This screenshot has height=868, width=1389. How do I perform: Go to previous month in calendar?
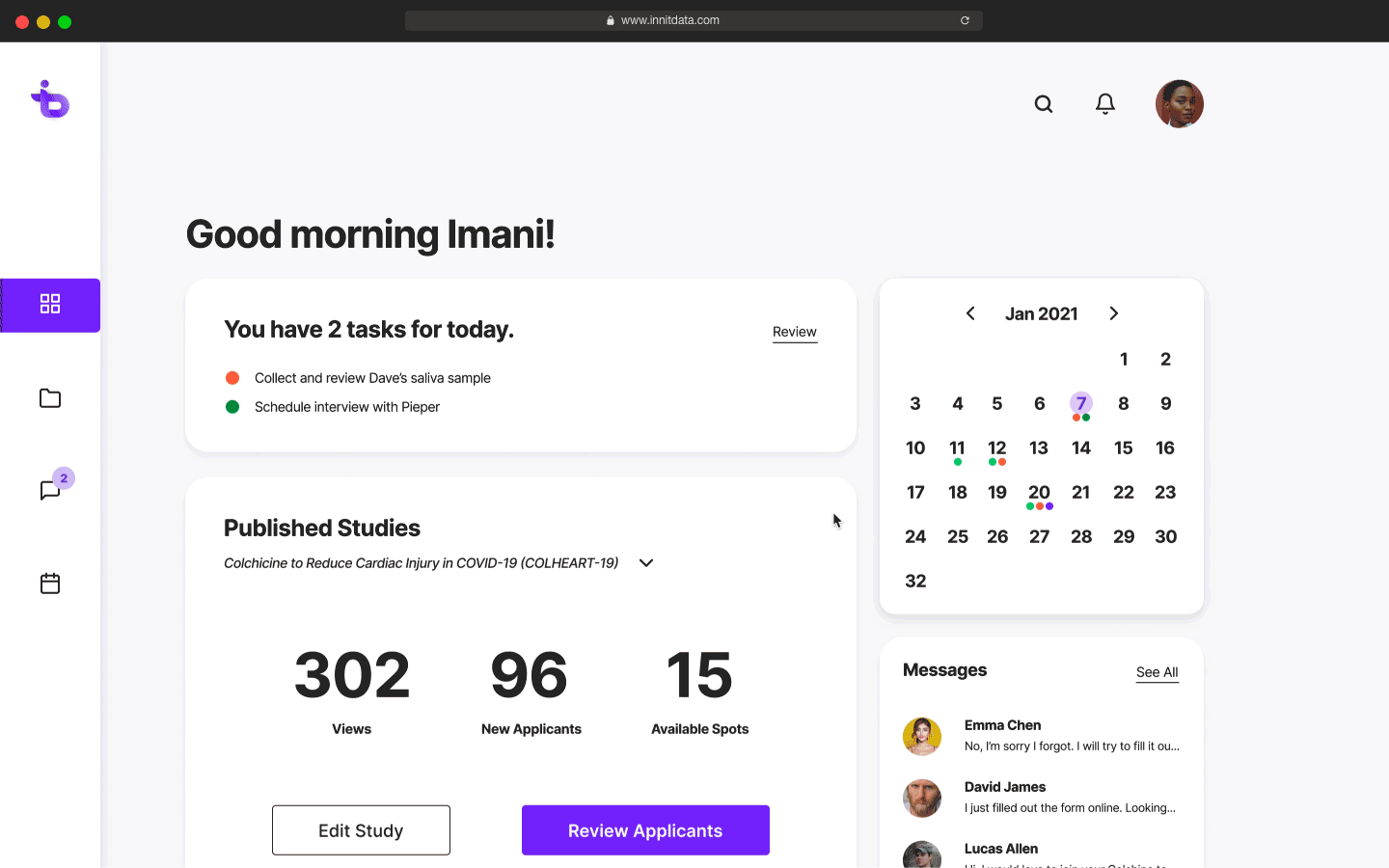pos(970,313)
